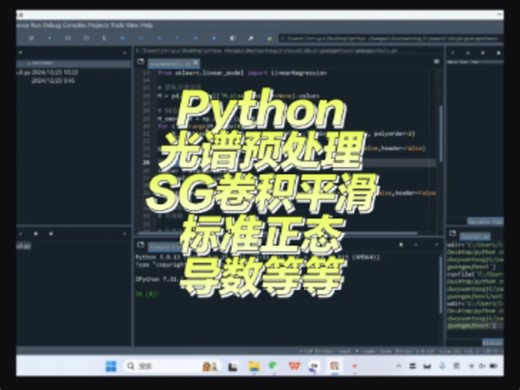Open the PYTHONPATH manager icon
Screen dimensions: 520x390
(269, 38)
